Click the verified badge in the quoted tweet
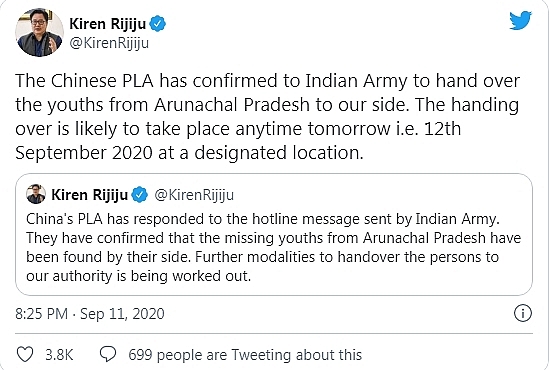The height and width of the screenshot is (370, 549). coord(140,195)
